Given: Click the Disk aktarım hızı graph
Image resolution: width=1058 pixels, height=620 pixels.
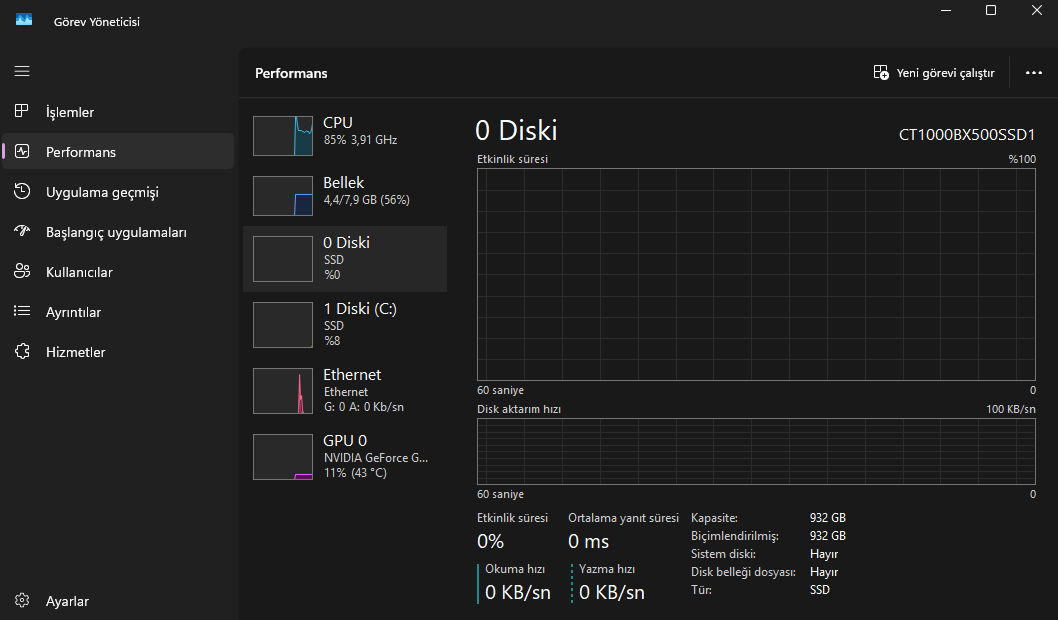Looking at the screenshot, I should [x=756, y=451].
